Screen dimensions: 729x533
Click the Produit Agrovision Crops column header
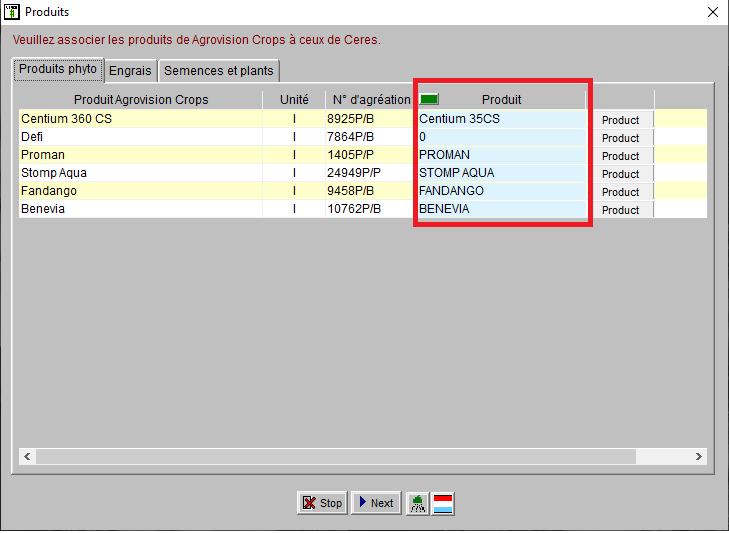coord(140,100)
